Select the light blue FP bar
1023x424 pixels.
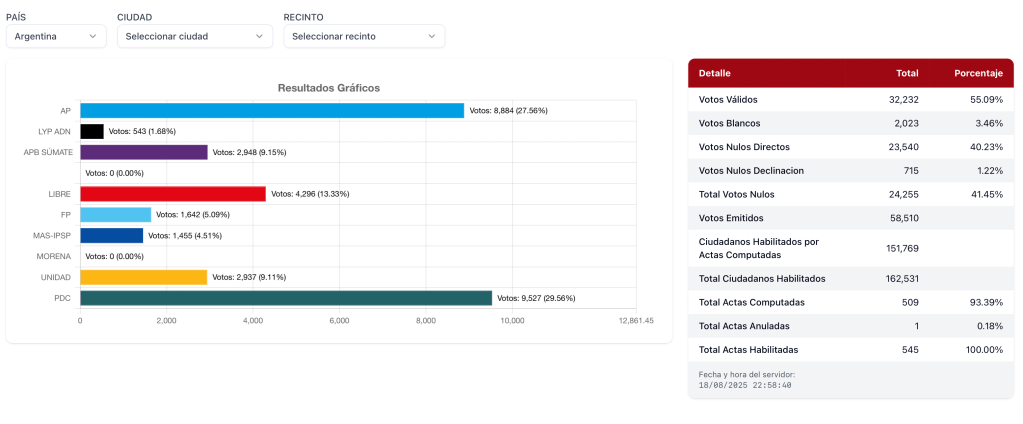pyautogui.click(x=115, y=215)
